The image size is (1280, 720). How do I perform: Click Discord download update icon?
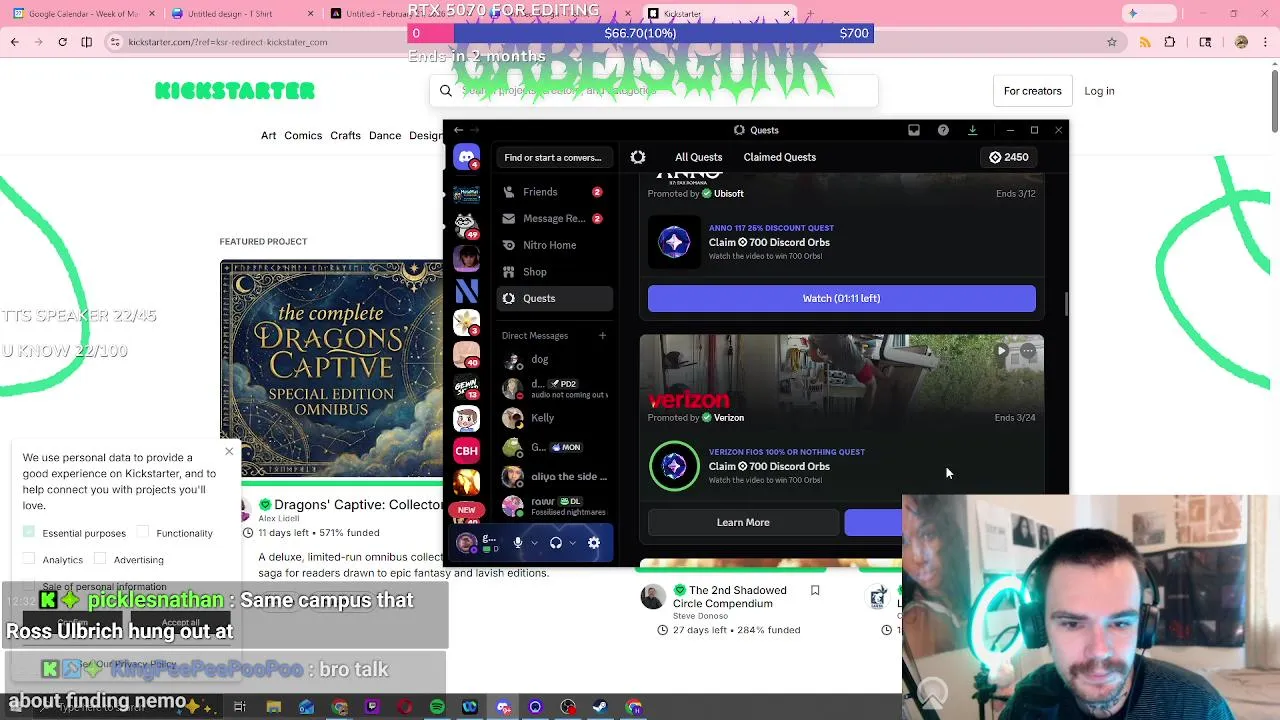coord(972,130)
